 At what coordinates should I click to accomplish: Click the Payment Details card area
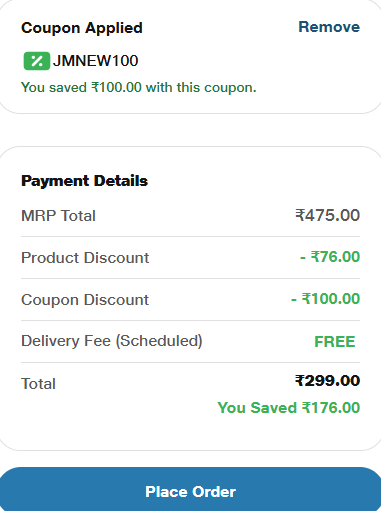pyautogui.click(x=190, y=298)
